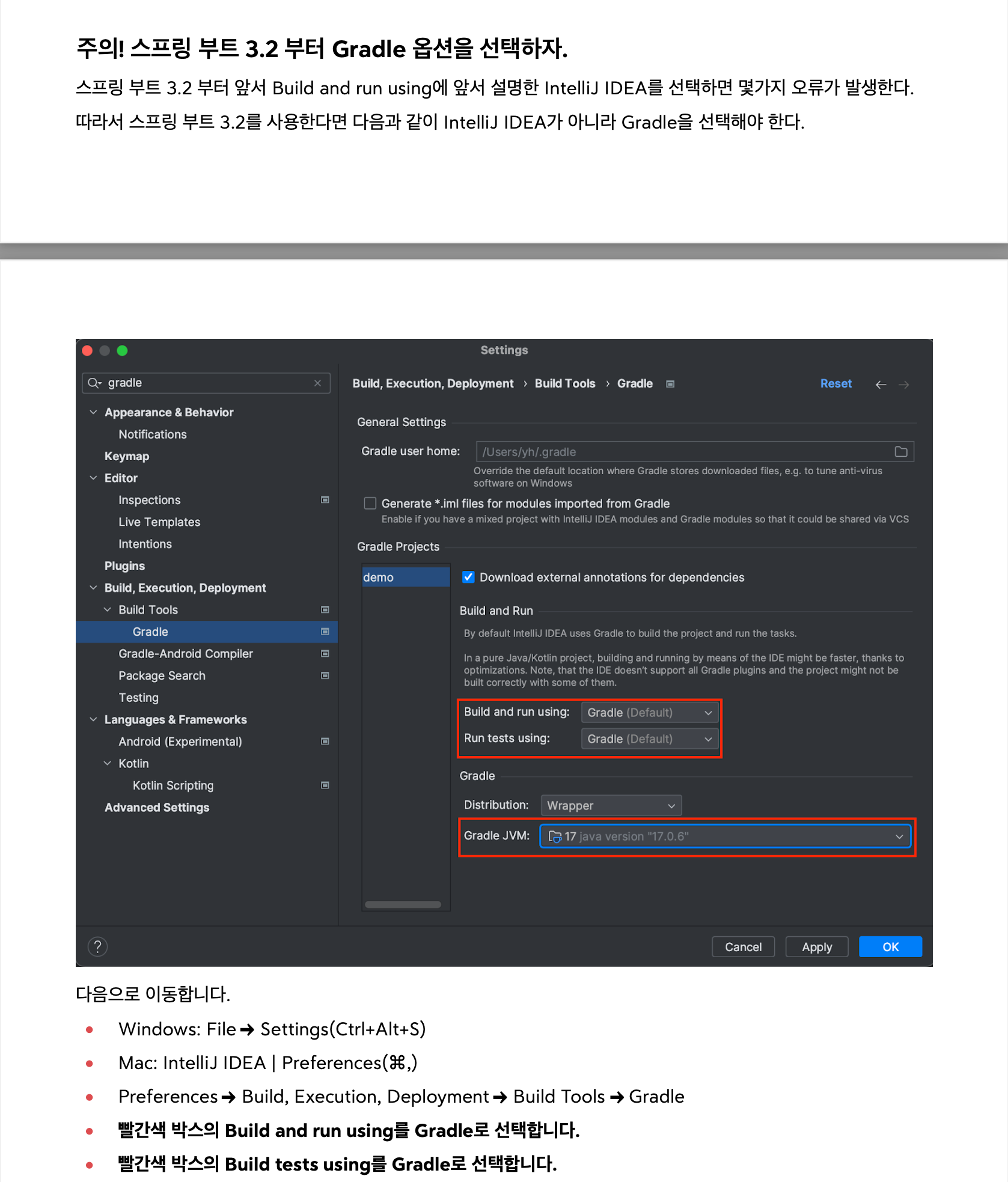Open Run tests using dropdown
Screen dimensions: 1008x1182
click(x=650, y=739)
